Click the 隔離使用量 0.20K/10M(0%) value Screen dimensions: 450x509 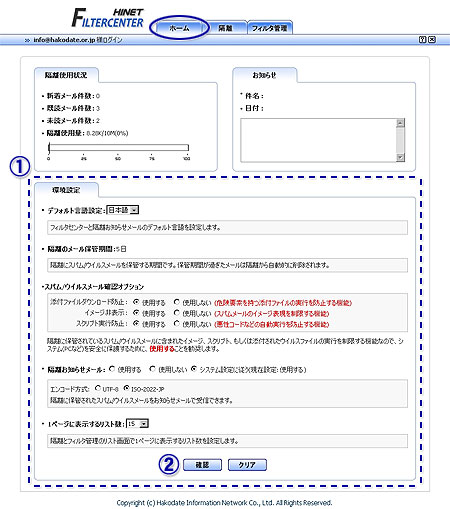(107, 133)
